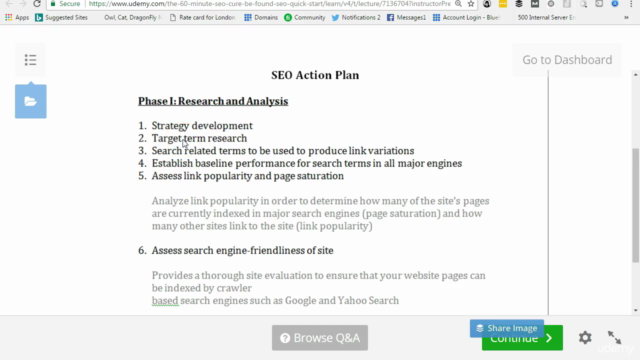Click Browse Q&A button
Image resolution: width=640 pixels, height=360 pixels.
point(320,338)
